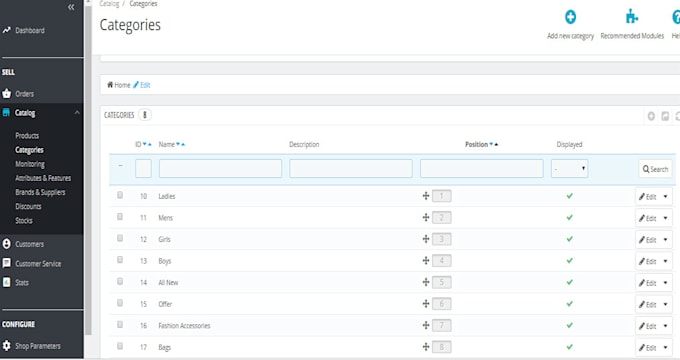Click the Customer Service icon in the sidebar
Viewport: 680px width, 360px height.
pos(7,263)
